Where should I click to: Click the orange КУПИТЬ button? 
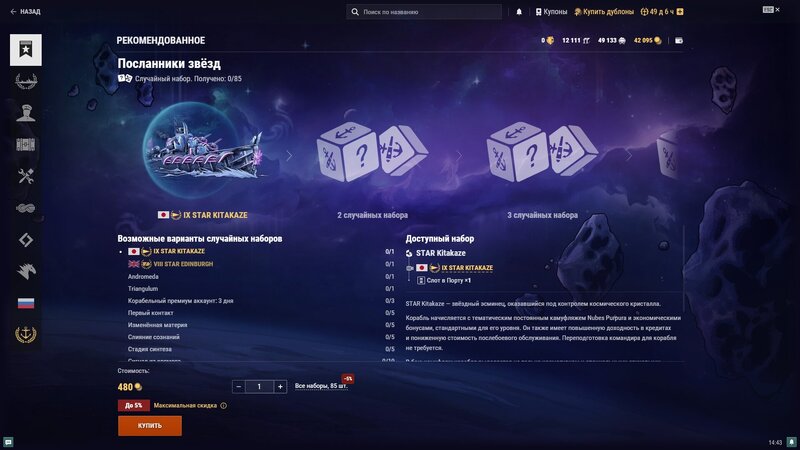coord(149,426)
